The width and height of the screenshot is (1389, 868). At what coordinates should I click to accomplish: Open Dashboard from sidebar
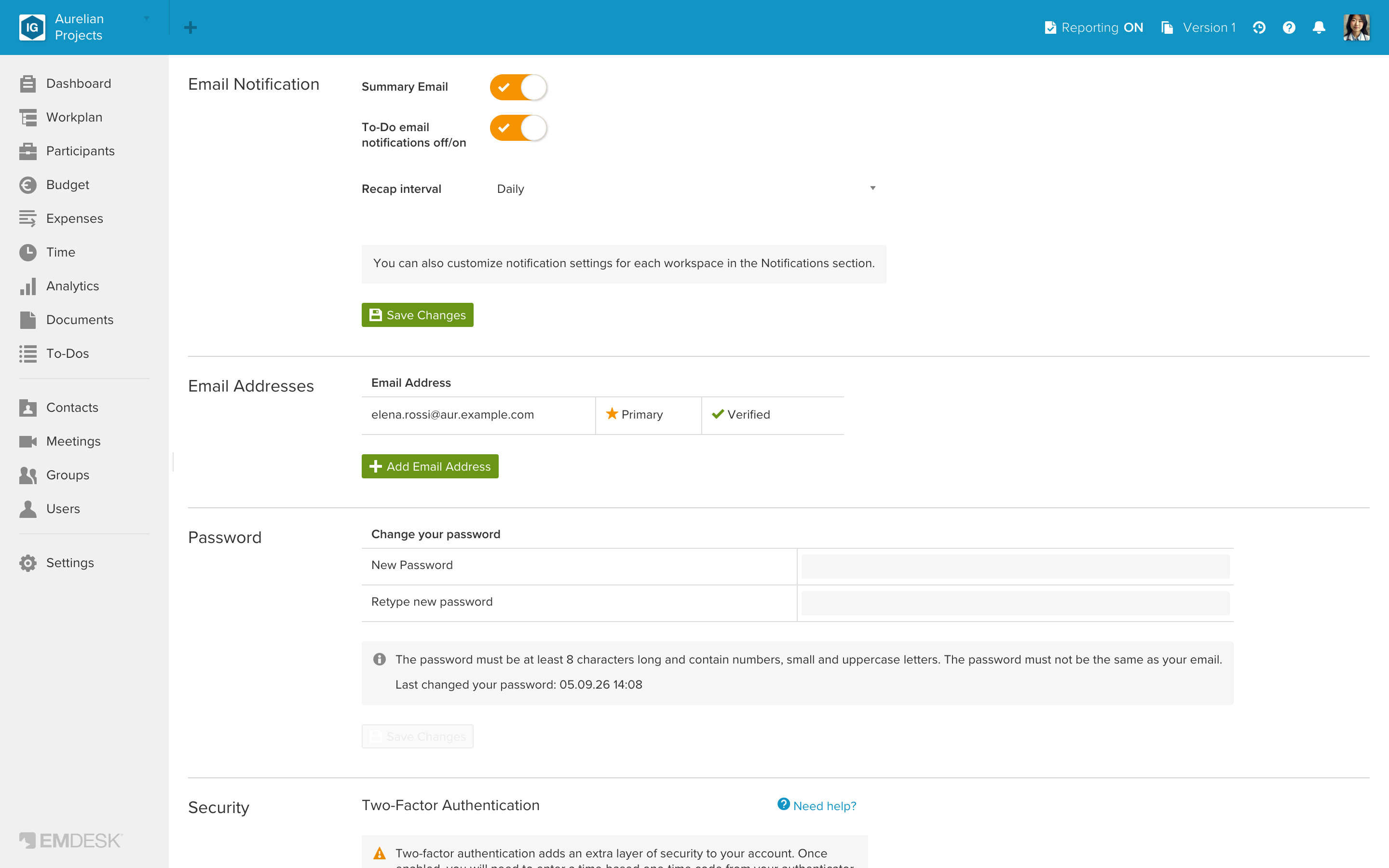click(x=79, y=84)
